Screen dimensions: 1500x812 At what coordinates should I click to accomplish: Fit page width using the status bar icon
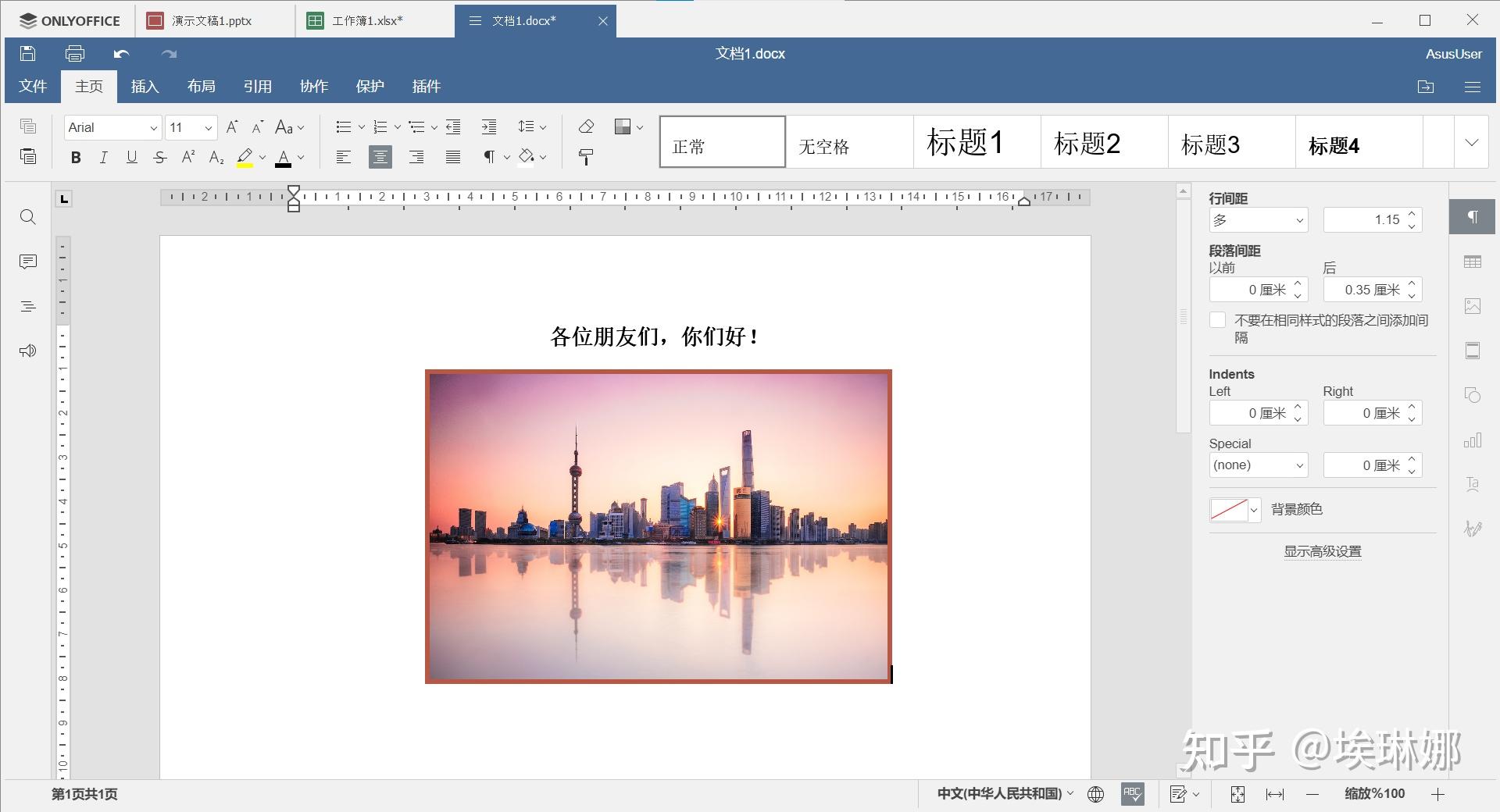1275,794
